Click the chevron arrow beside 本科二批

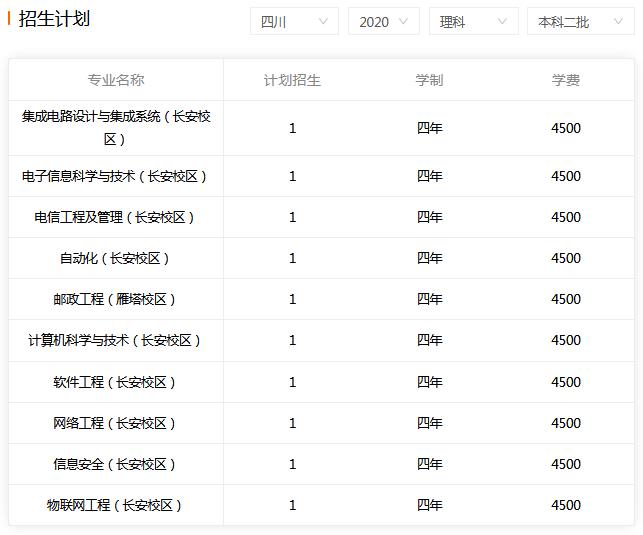[x=618, y=21]
